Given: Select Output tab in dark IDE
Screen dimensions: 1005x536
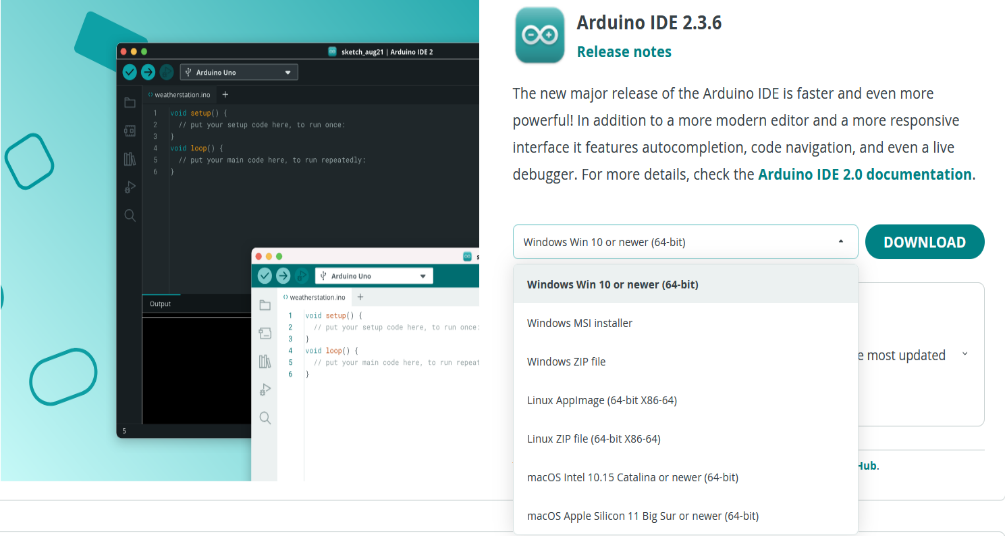Looking at the screenshot, I should coord(160,304).
